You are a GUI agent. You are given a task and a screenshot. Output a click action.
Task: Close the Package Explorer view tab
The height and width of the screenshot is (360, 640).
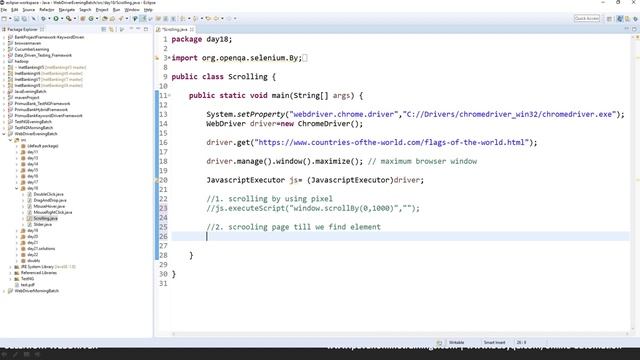[42, 29]
